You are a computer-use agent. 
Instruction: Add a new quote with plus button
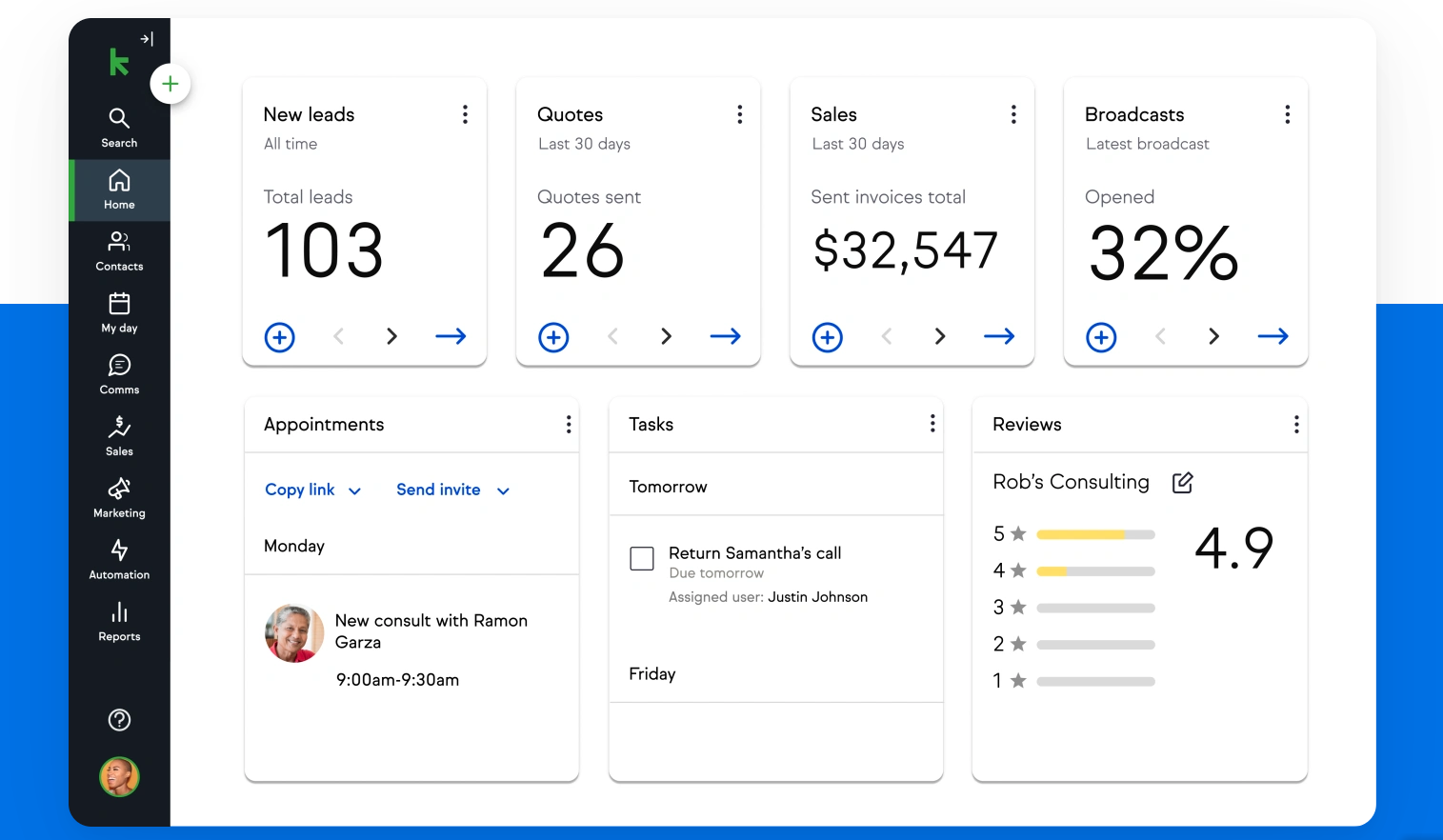[x=553, y=337]
